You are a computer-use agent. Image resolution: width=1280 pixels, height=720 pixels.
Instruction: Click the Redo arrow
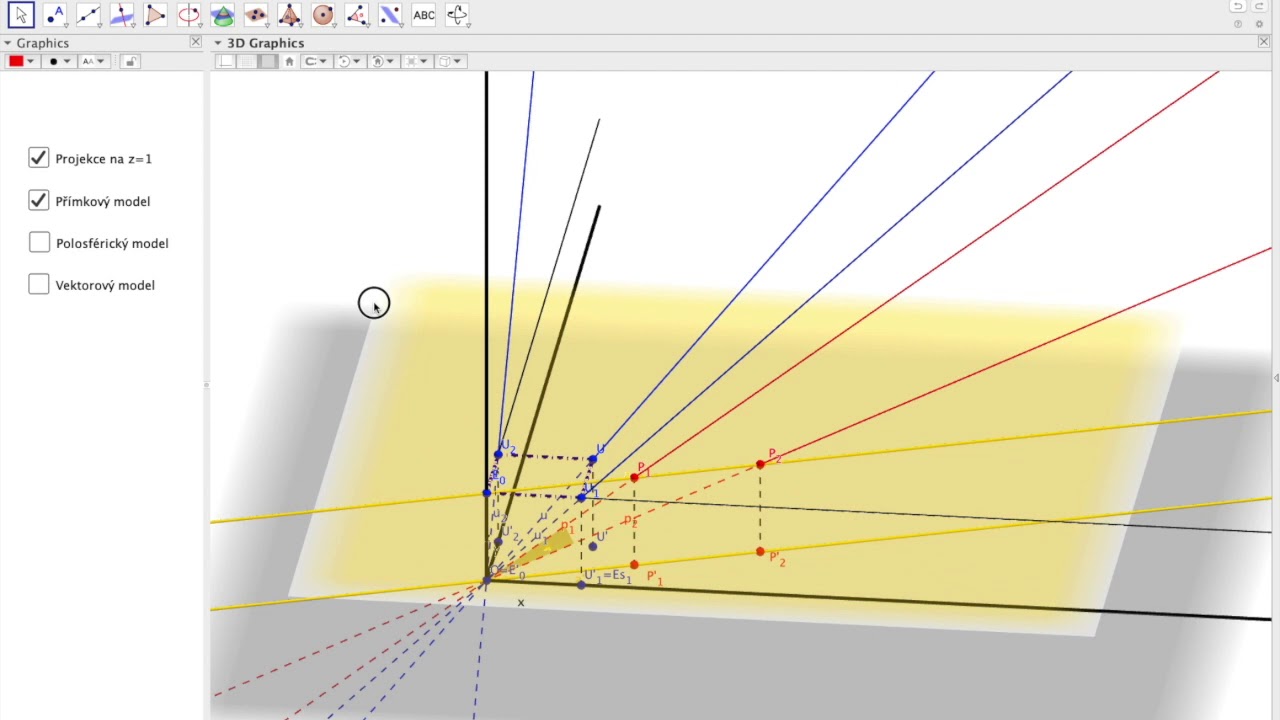1259,7
